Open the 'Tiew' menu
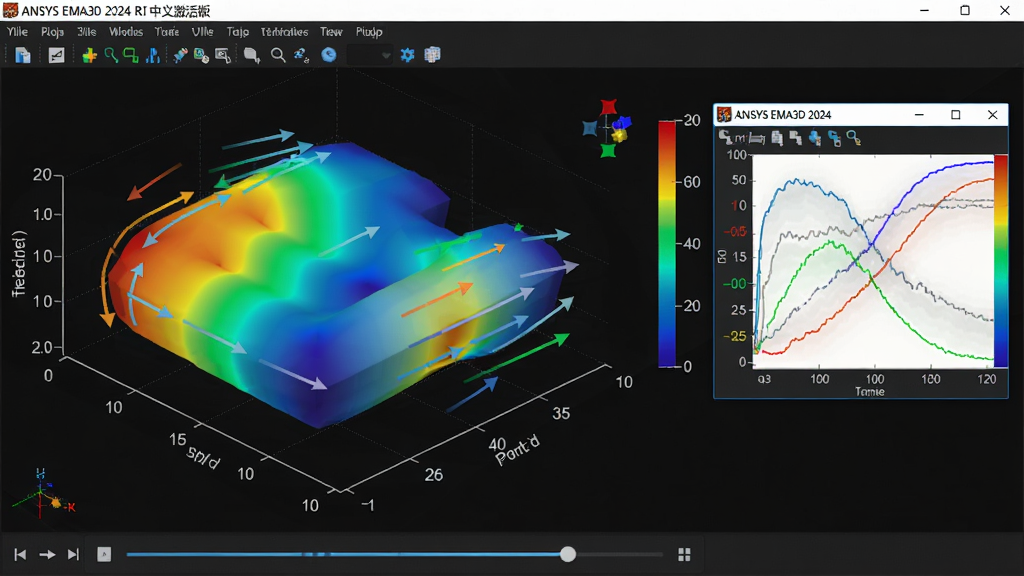This screenshot has height=576, width=1024. point(331,31)
